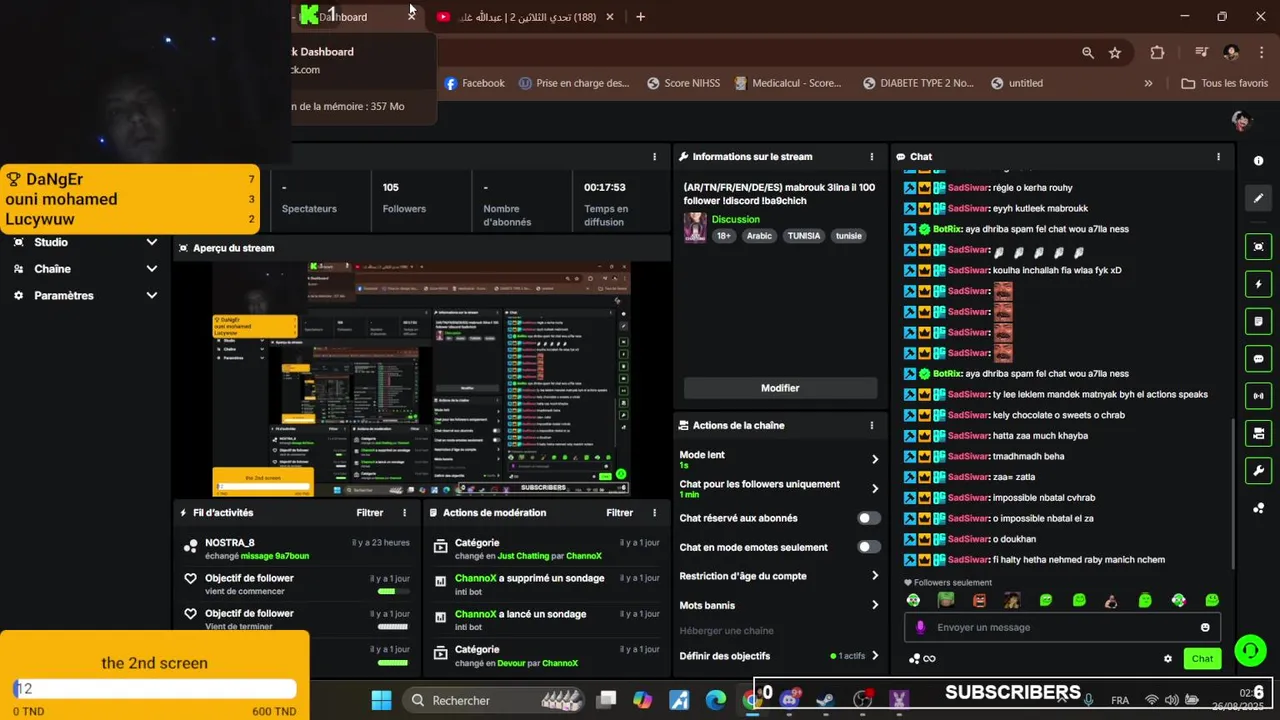1280x720 pixels.
Task: Click the pencil edit icon in right sidebar
Action: click(x=1258, y=198)
